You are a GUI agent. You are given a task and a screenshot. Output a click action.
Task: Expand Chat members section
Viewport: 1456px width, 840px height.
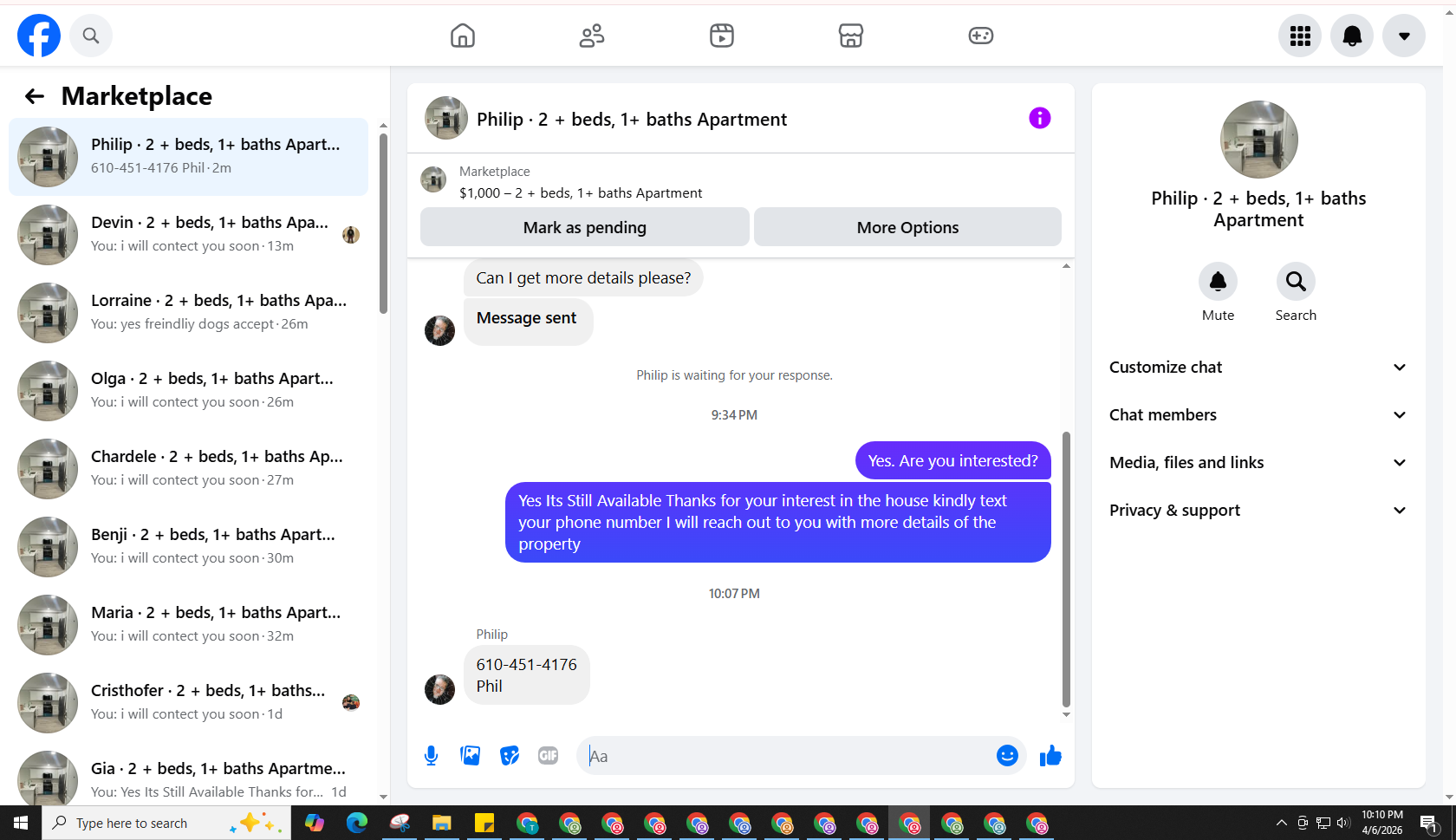[x=1258, y=415]
